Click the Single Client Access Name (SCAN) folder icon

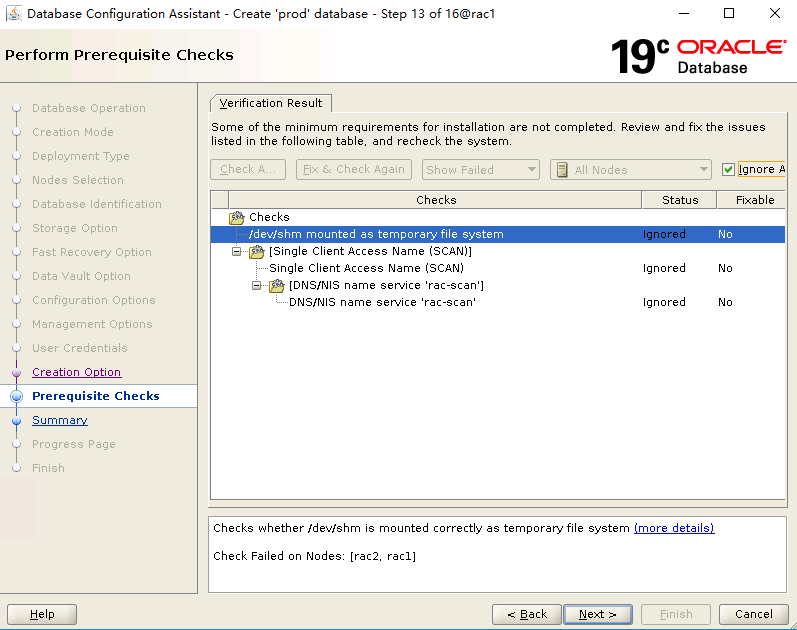tap(257, 251)
